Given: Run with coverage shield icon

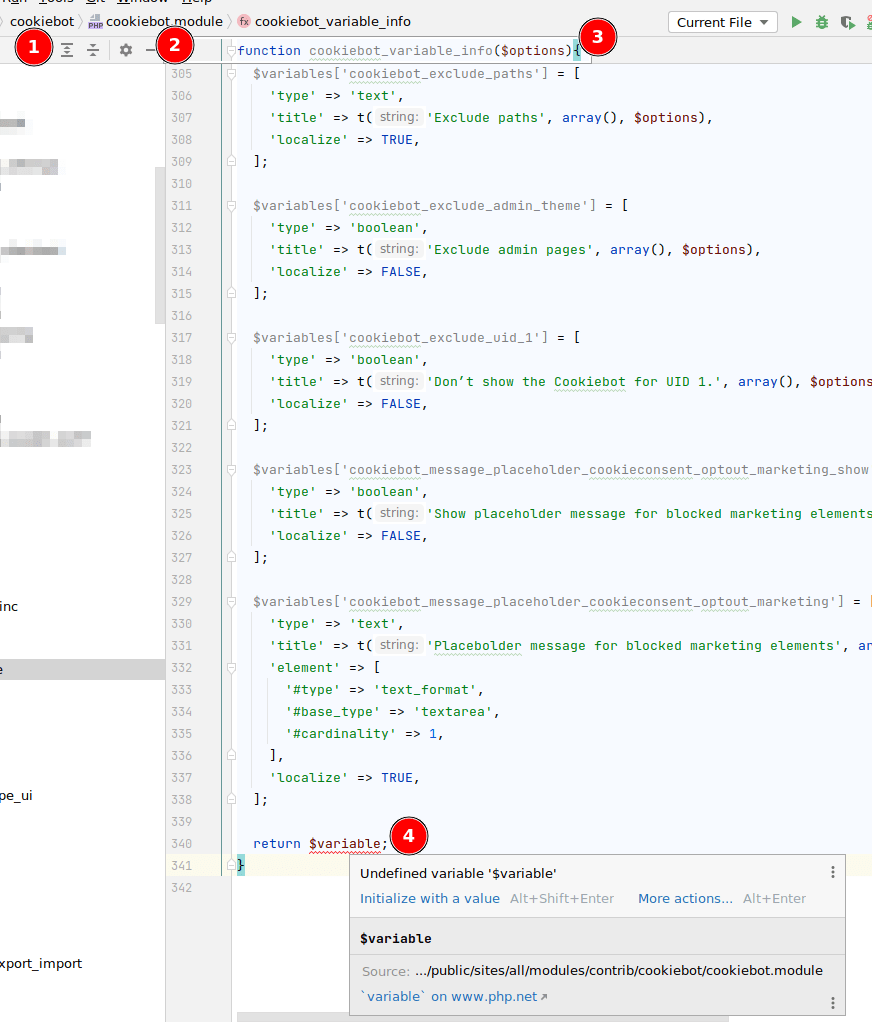Looking at the screenshot, I should tap(847, 22).
